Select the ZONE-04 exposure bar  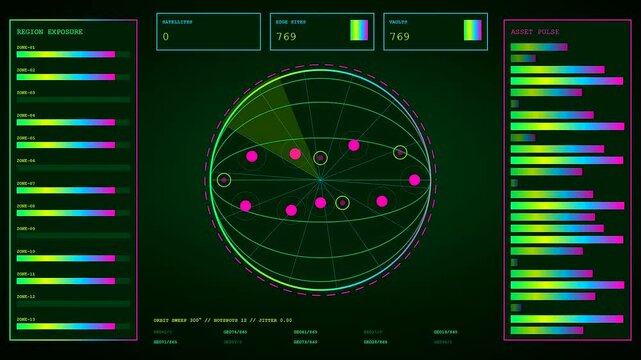tap(73, 122)
